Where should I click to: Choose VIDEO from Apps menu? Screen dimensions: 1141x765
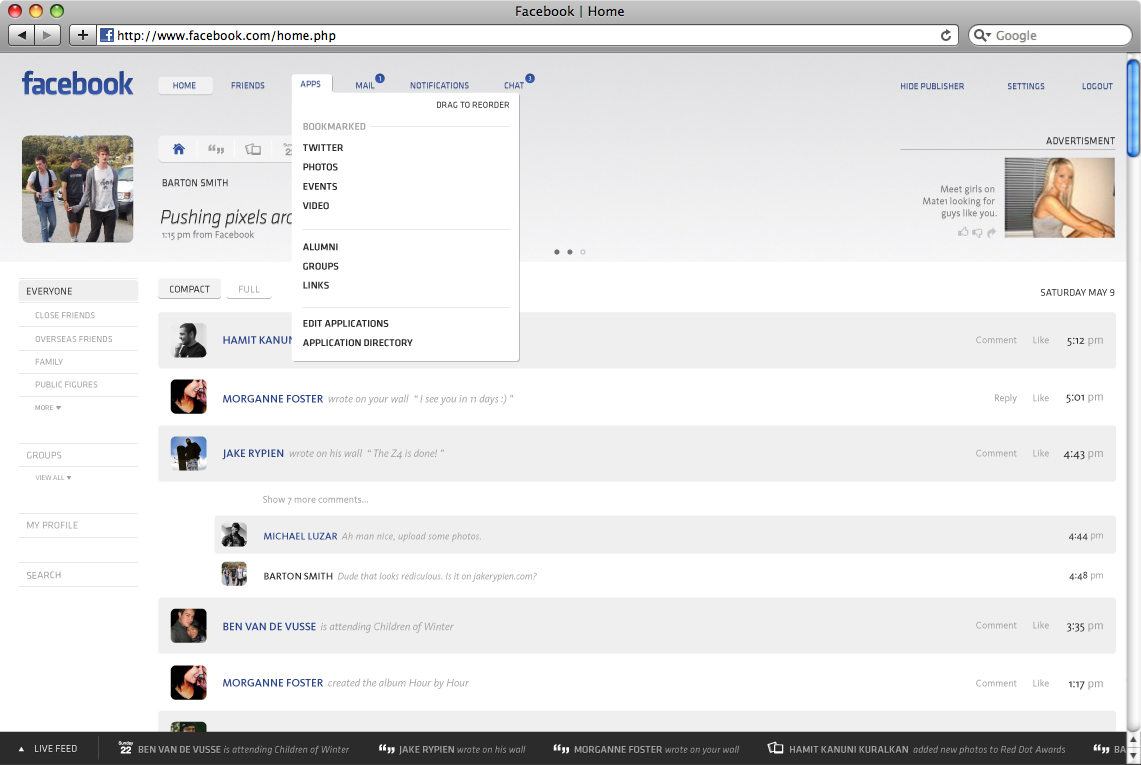pos(316,205)
